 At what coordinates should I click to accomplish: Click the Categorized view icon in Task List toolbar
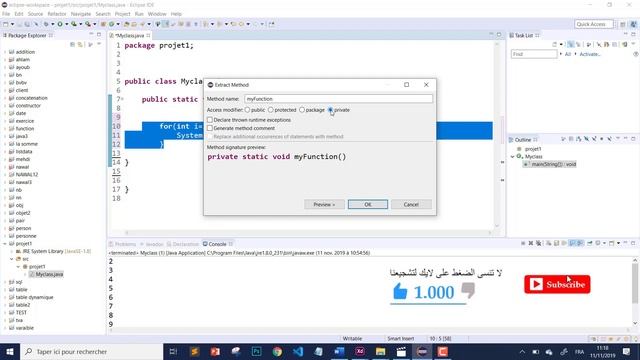click(571, 44)
